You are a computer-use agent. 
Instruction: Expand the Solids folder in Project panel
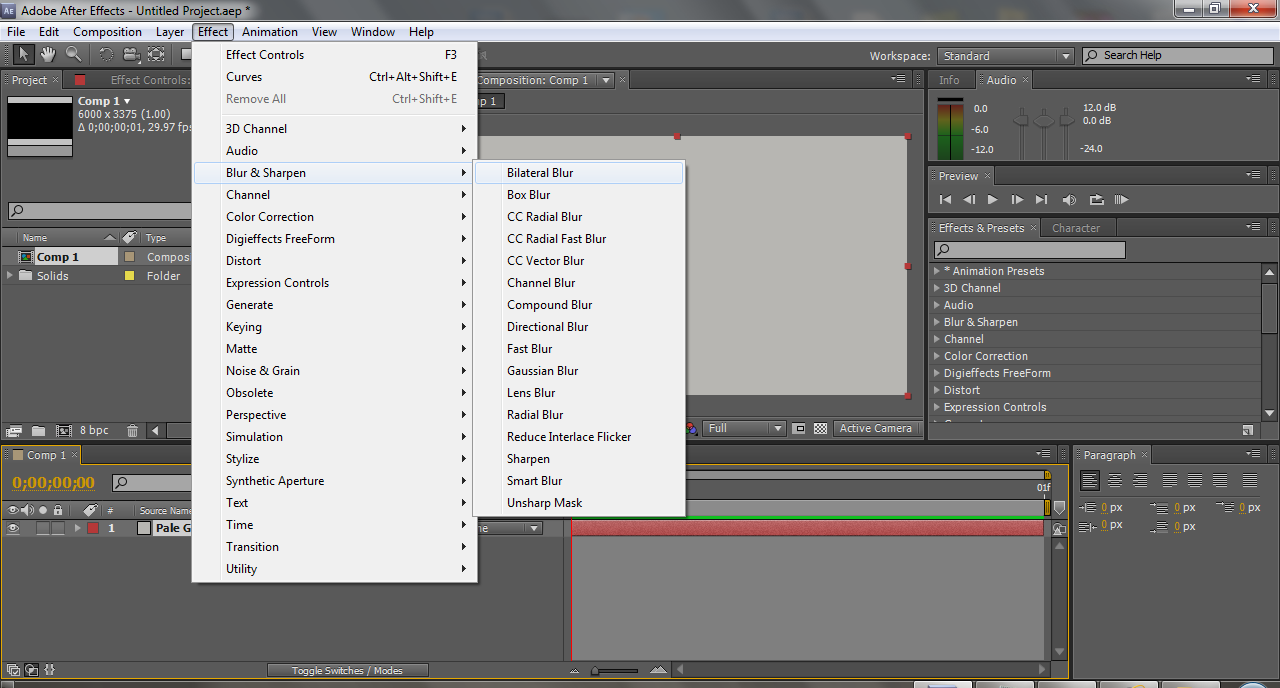(10, 276)
